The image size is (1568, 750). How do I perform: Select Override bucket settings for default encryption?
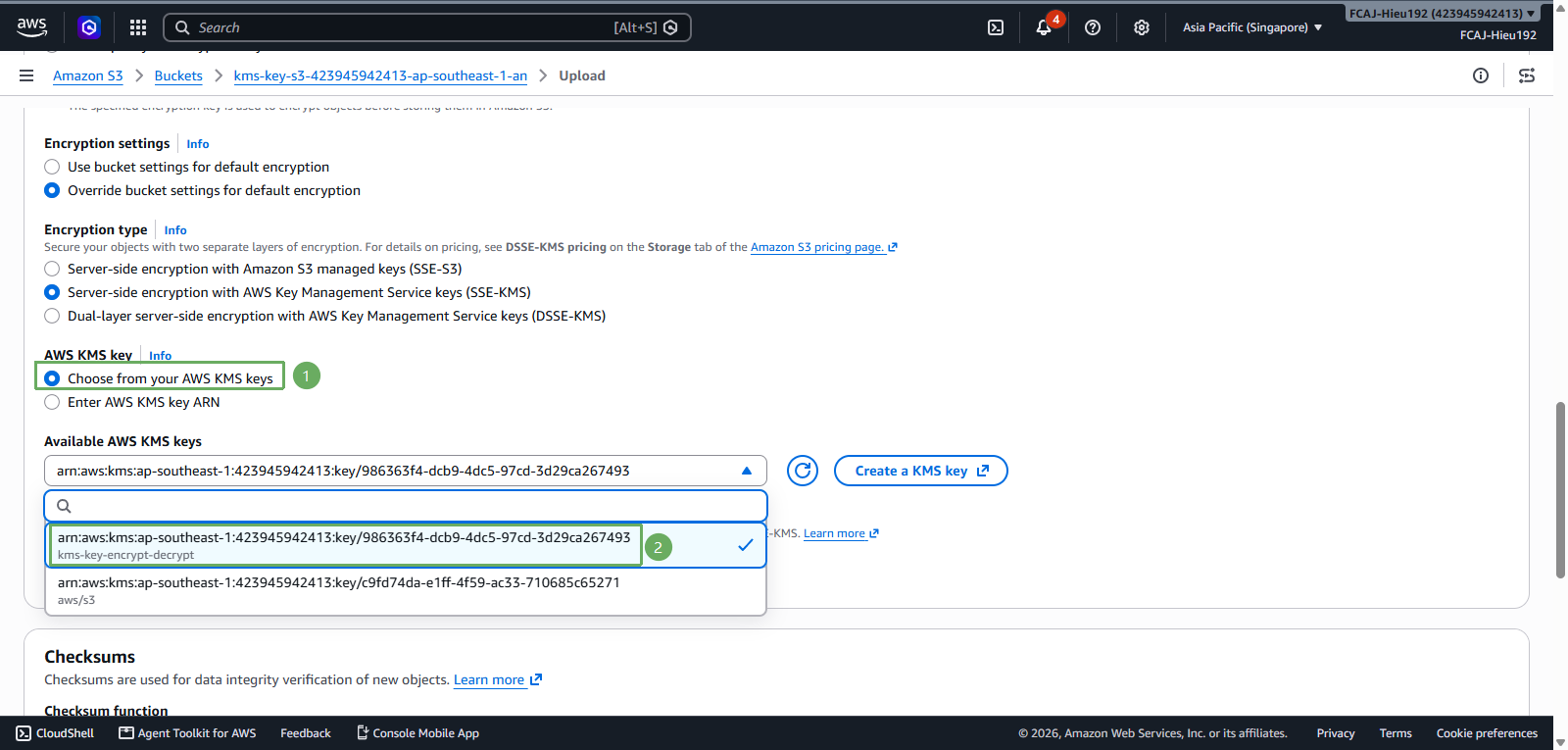pos(52,190)
